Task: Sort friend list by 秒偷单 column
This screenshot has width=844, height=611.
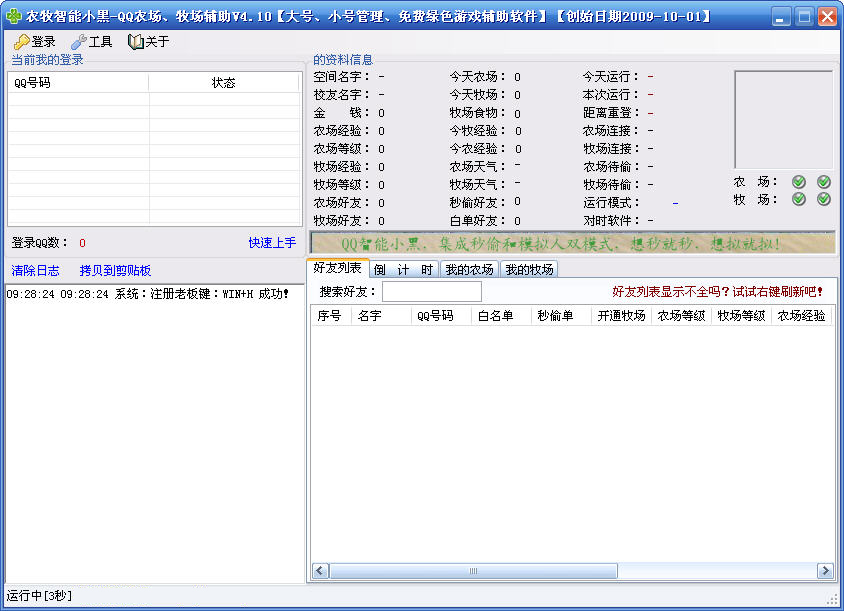Action: pos(561,315)
